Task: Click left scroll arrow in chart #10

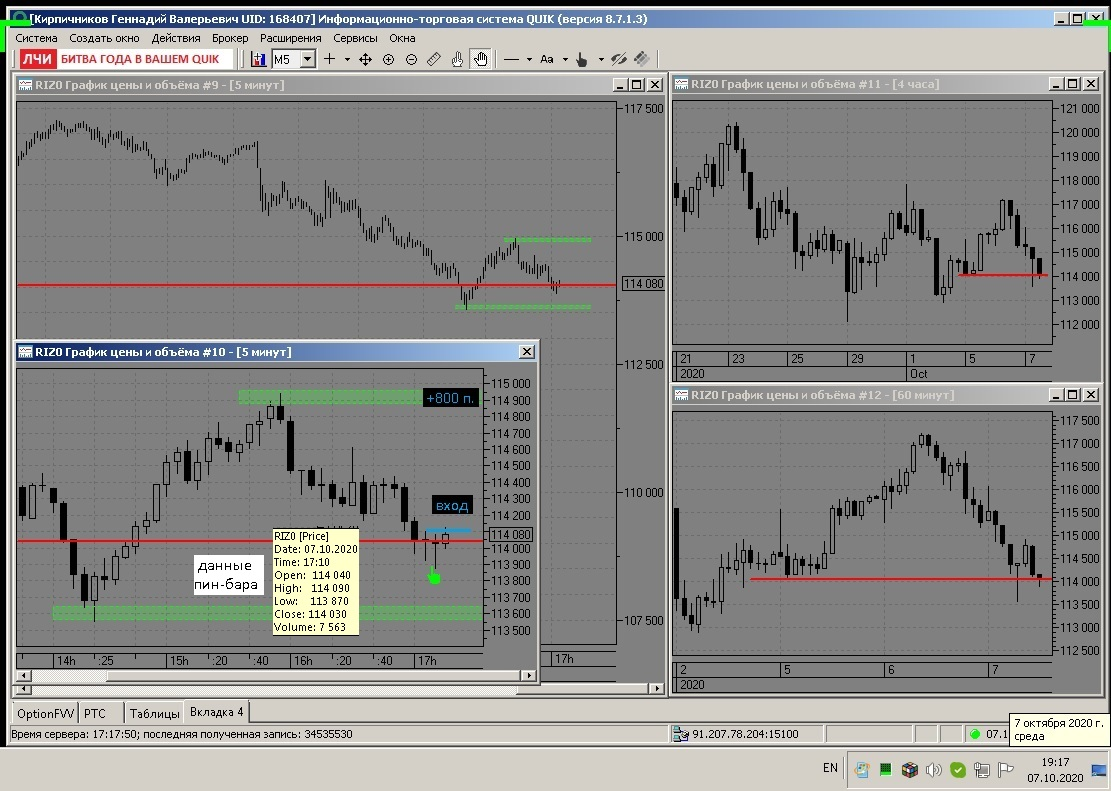Action: (x=23, y=675)
